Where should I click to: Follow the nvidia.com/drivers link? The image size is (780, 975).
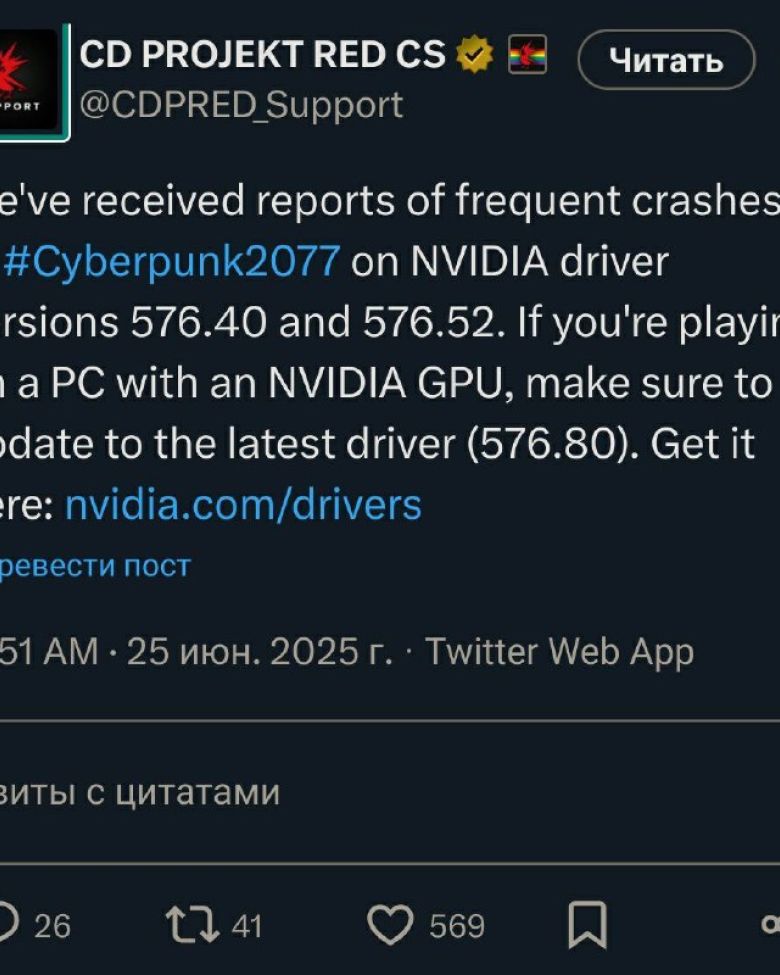tap(243, 504)
